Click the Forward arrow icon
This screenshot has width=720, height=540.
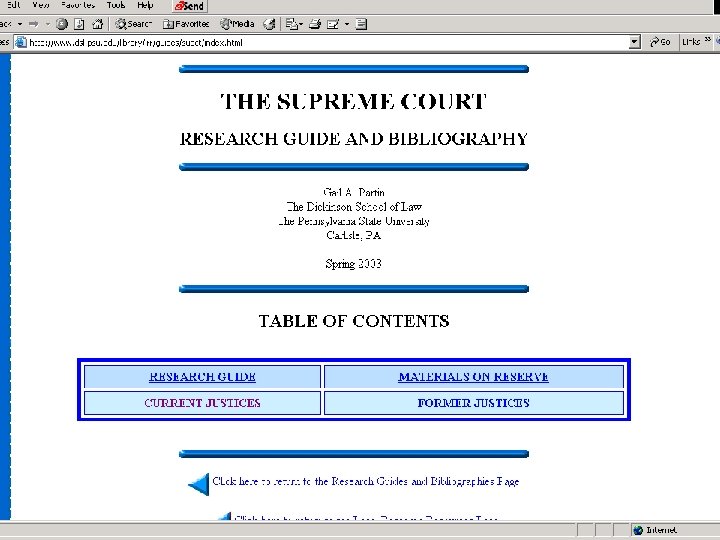click(x=34, y=24)
